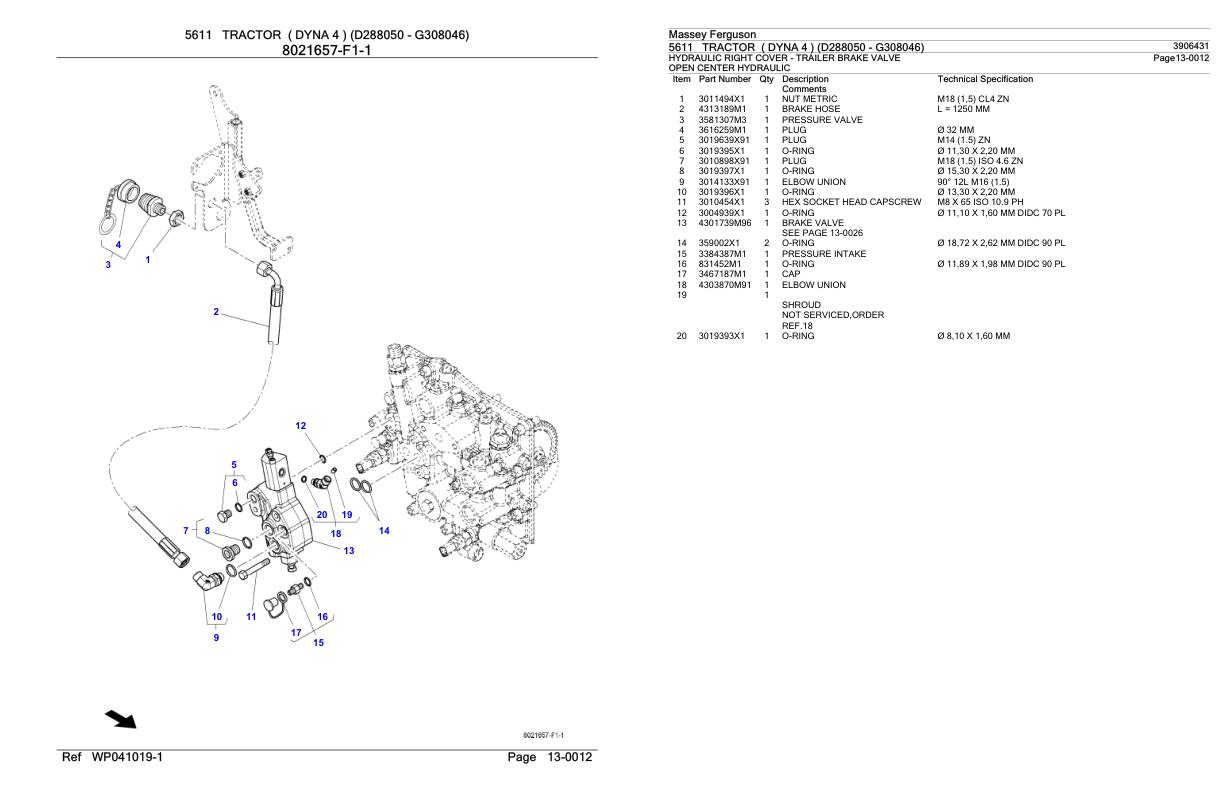Select callout number 11 in the diagram
1224x792 pixels.
[251, 617]
